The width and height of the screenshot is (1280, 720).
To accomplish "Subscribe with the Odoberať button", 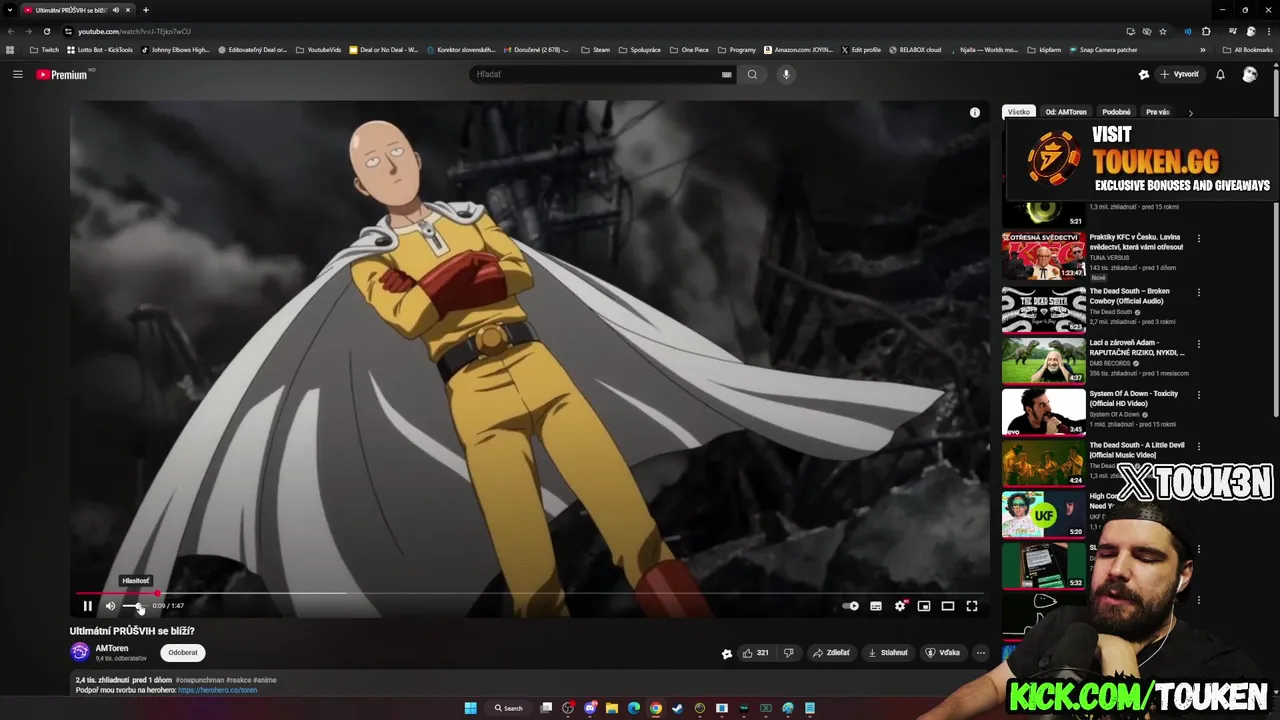I will pyautogui.click(x=183, y=652).
